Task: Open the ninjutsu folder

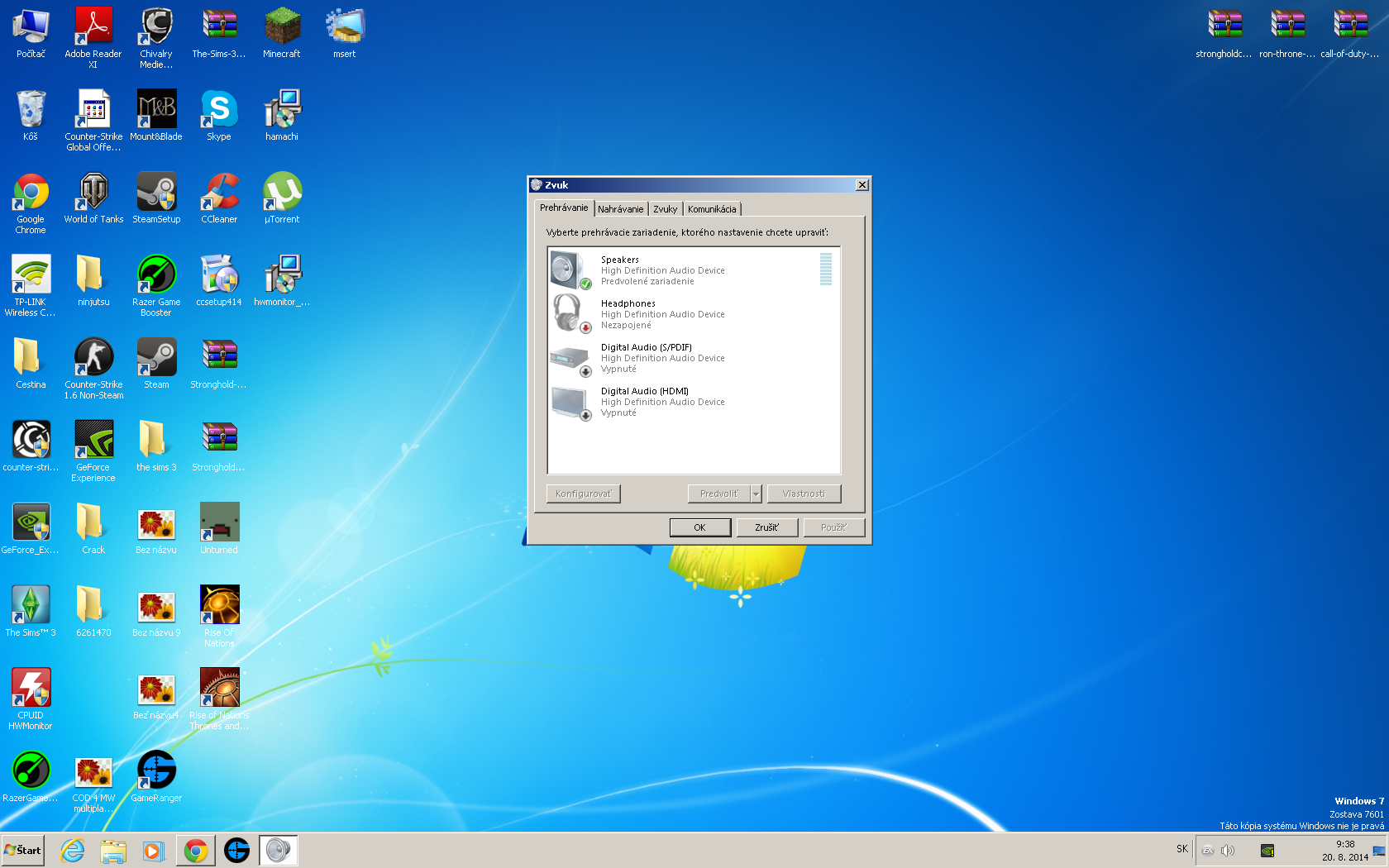Action: (93, 281)
